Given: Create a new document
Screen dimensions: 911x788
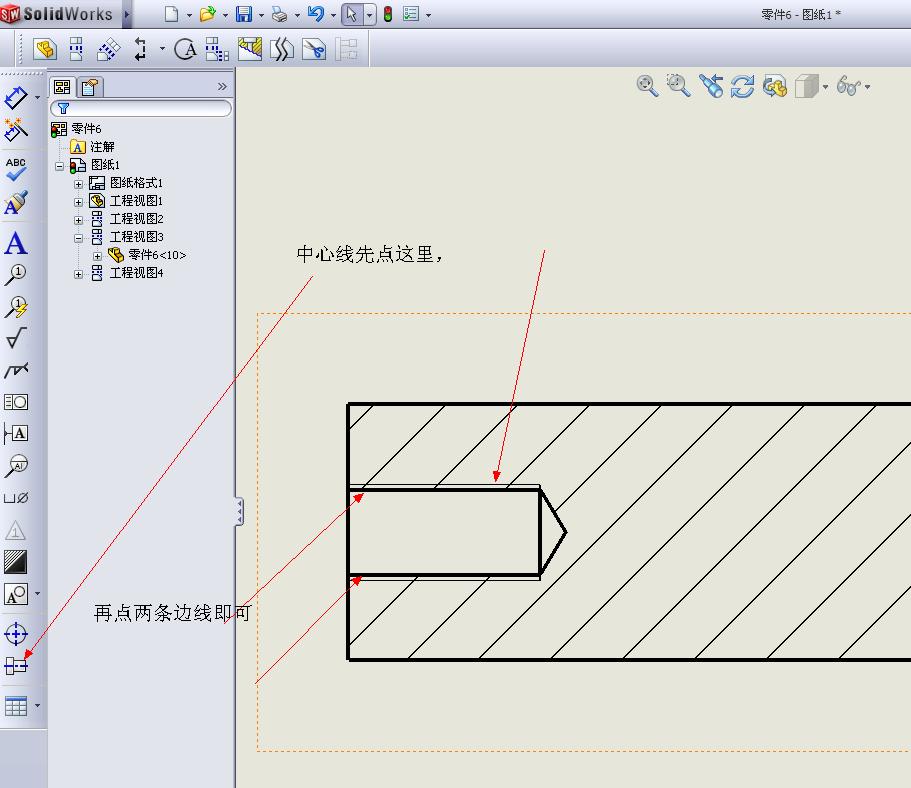Looking at the screenshot, I should click(171, 14).
